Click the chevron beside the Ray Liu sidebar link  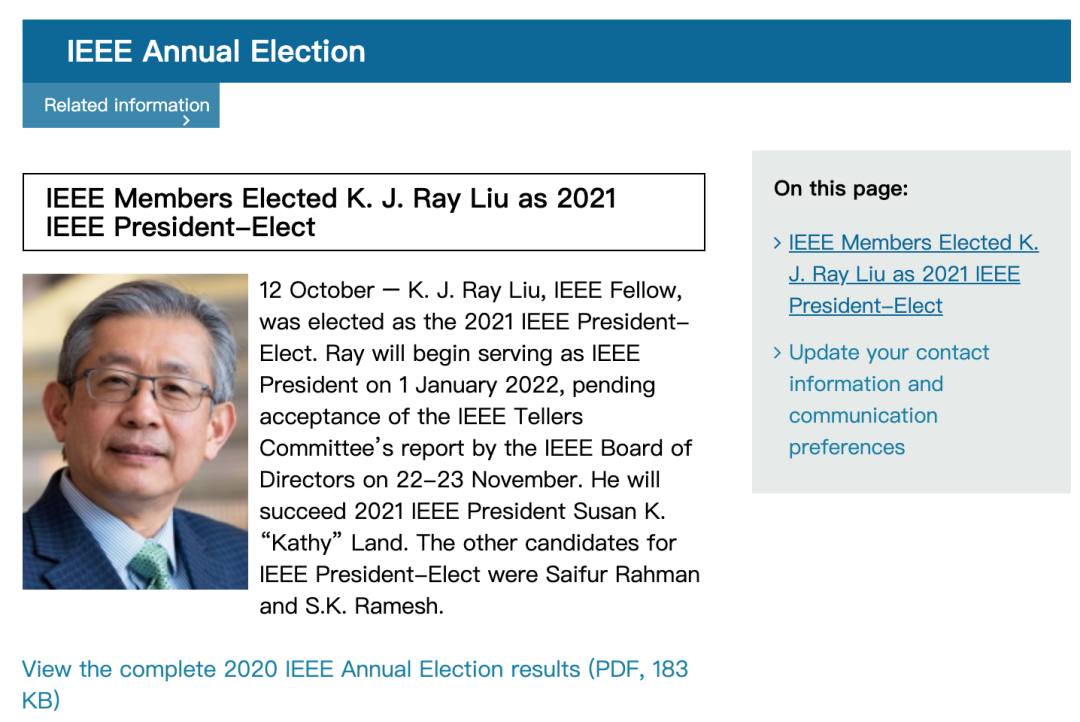pyautogui.click(x=778, y=243)
